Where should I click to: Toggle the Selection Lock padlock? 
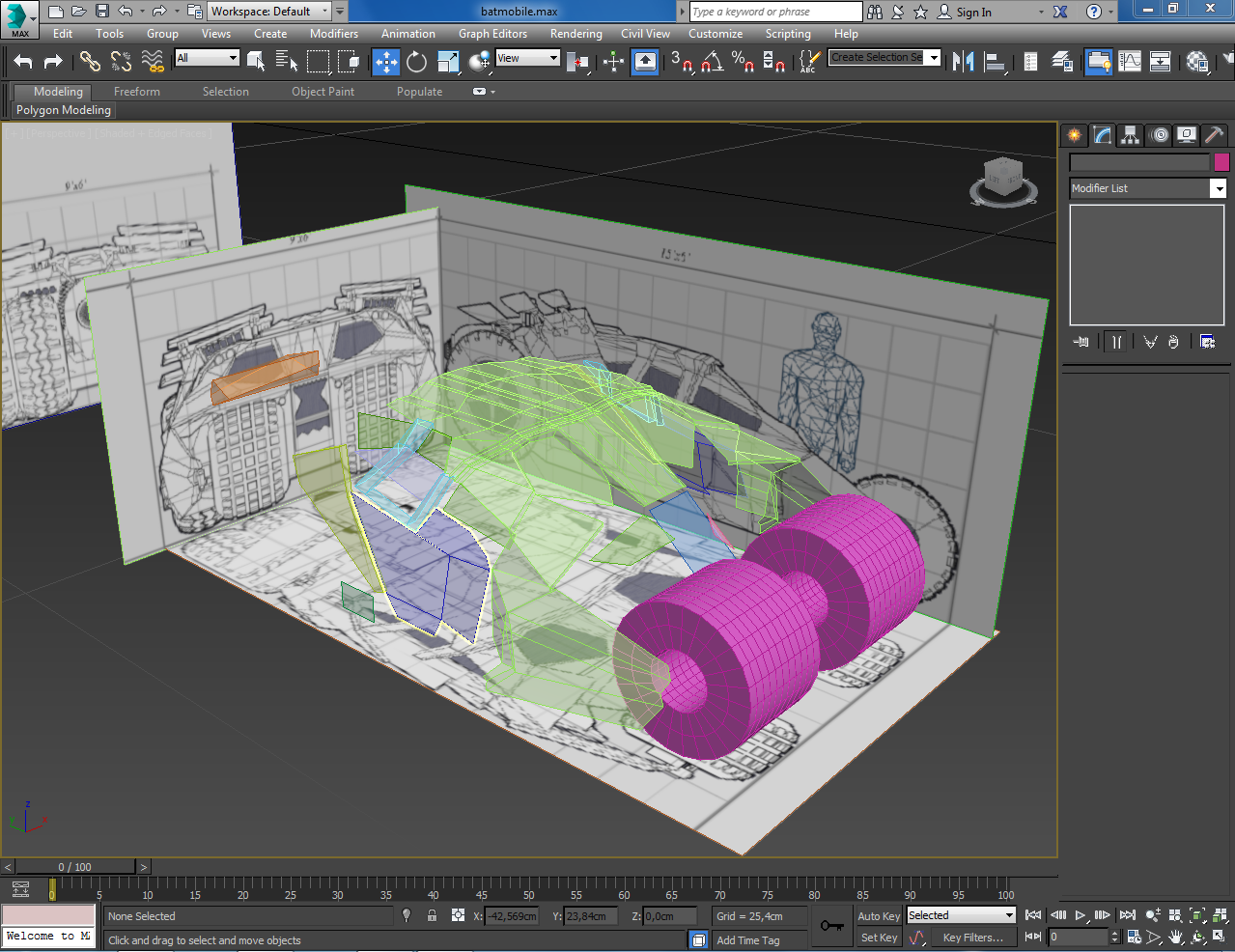[x=432, y=915]
